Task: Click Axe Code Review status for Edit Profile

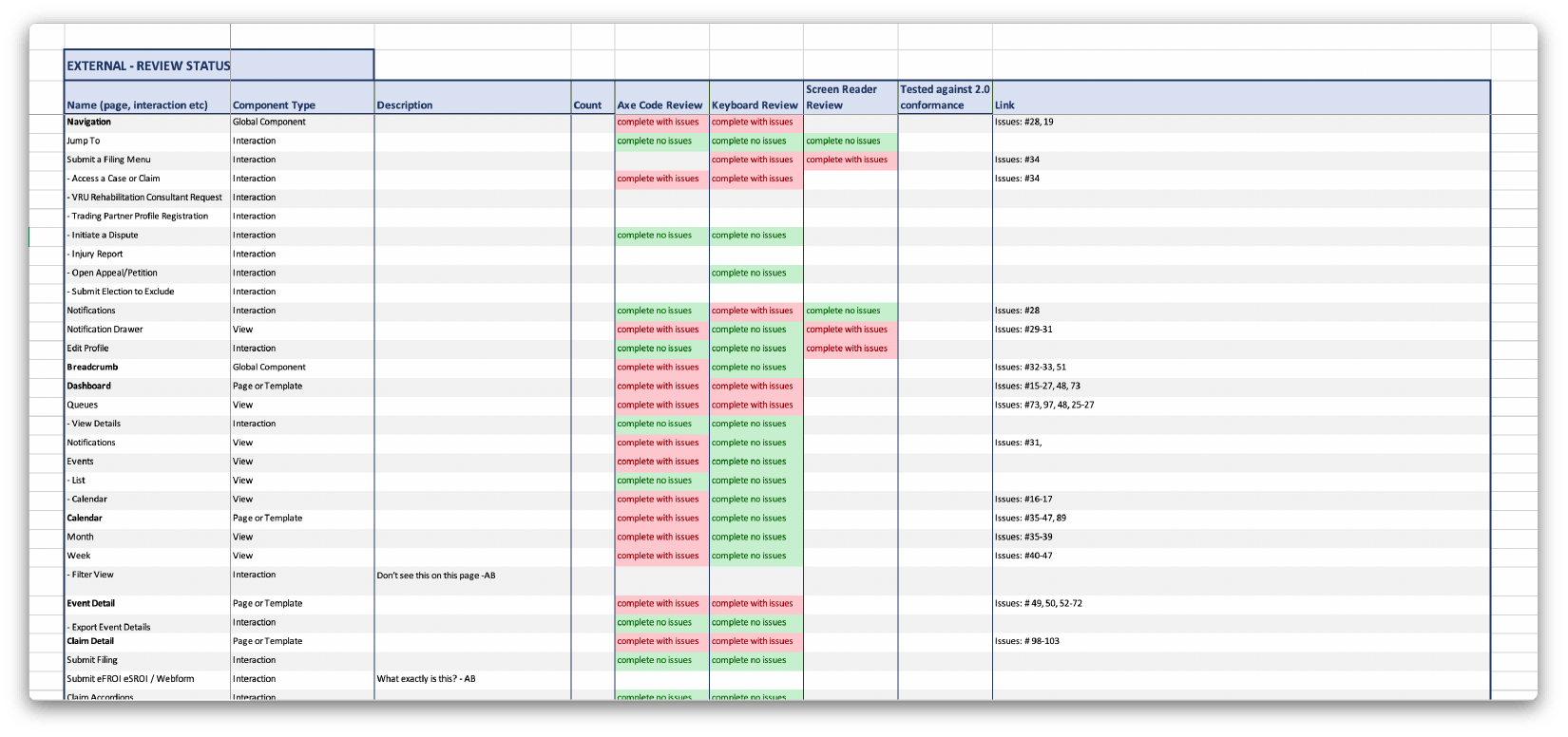Action: pos(661,349)
